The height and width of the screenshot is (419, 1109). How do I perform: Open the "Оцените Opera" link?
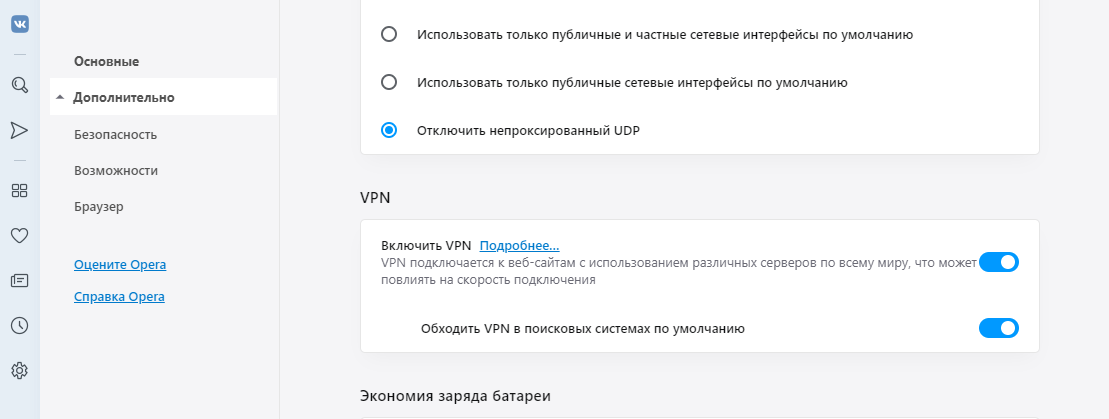[x=120, y=265]
